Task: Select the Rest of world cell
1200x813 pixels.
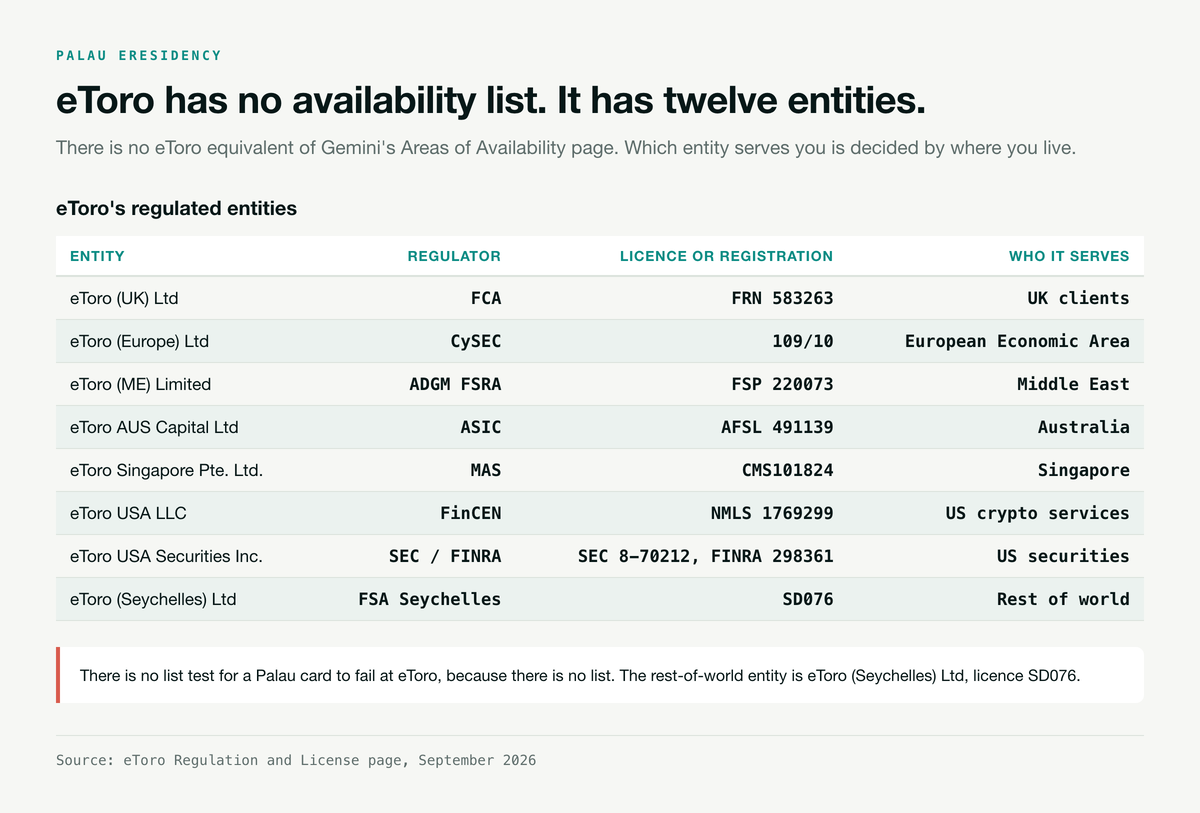Action: click(1063, 599)
